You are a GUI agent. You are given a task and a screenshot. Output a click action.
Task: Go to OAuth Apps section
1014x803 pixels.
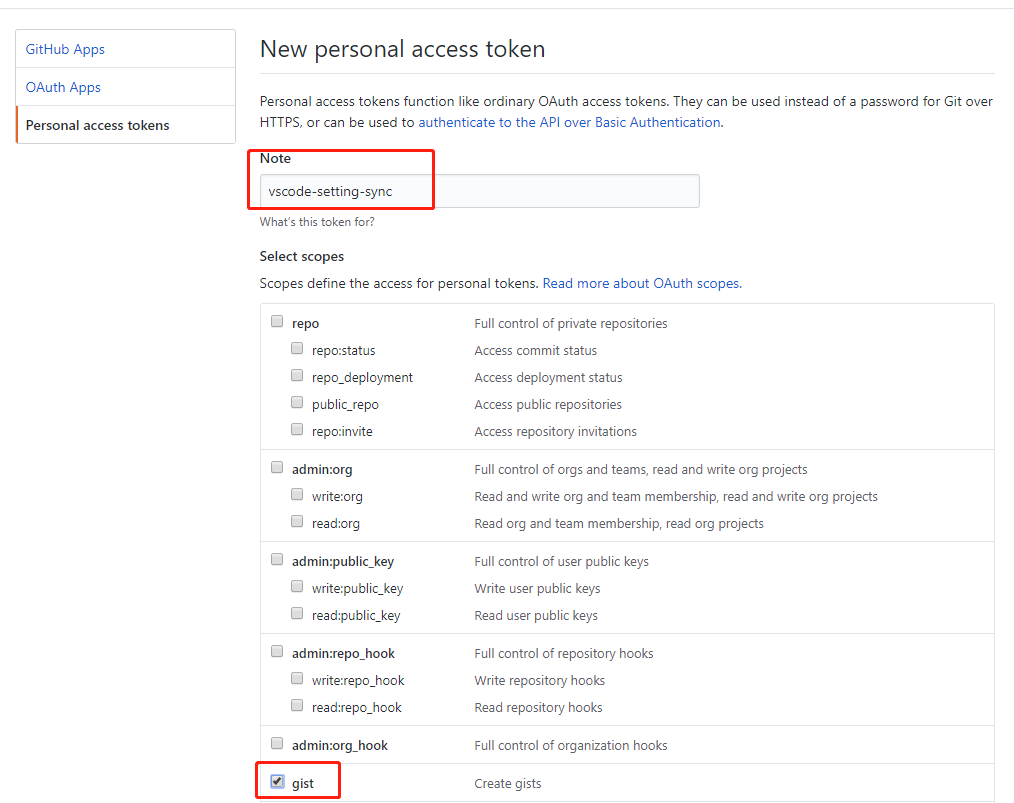pyautogui.click(x=63, y=87)
